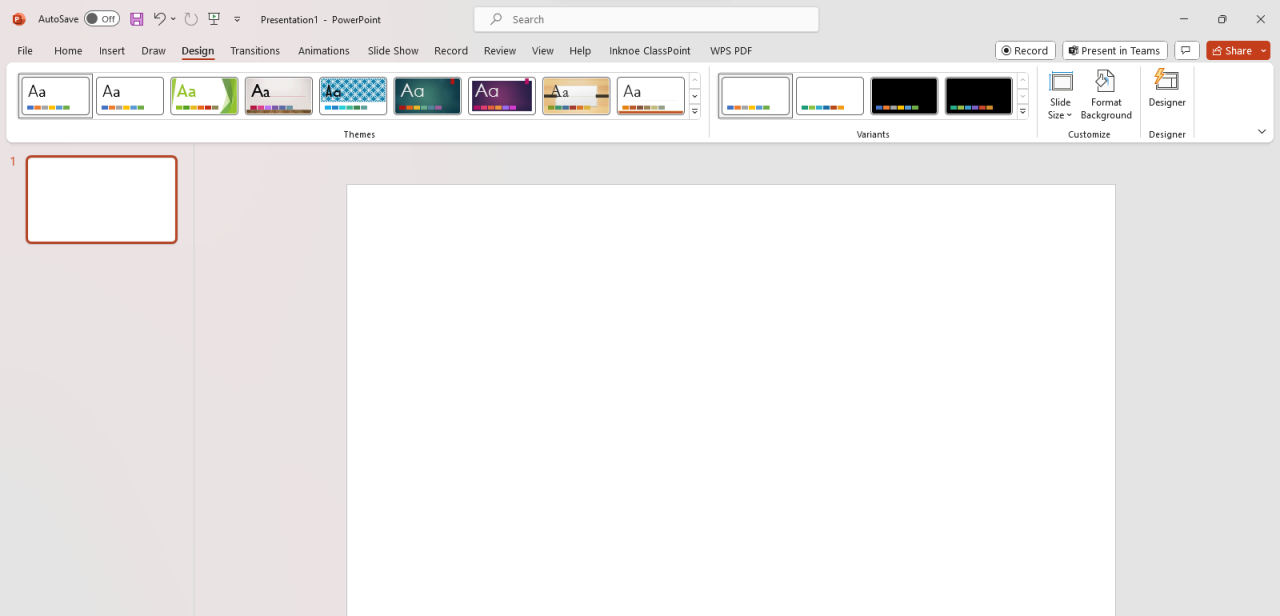Switch to the Animations tab
This screenshot has height=616, width=1280.
tap(323, 50)
